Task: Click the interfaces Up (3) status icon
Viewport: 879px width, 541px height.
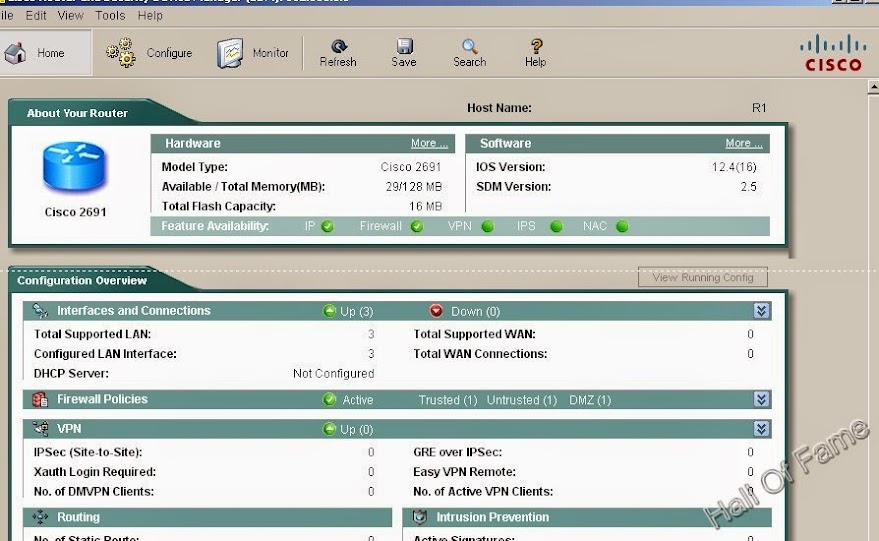Action: (x=329, y=311)
